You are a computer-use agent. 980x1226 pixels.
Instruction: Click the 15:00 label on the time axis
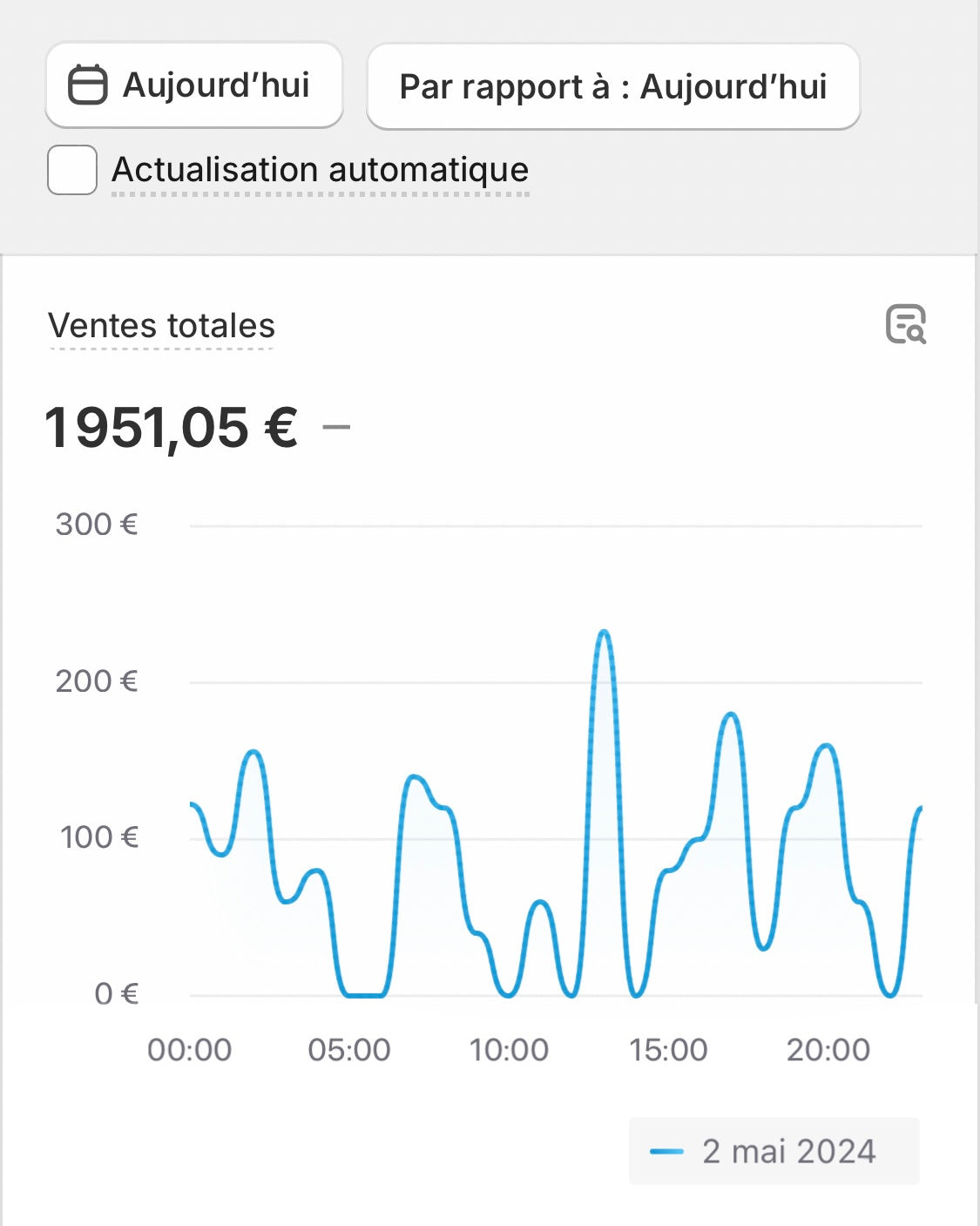(668, 1050)
